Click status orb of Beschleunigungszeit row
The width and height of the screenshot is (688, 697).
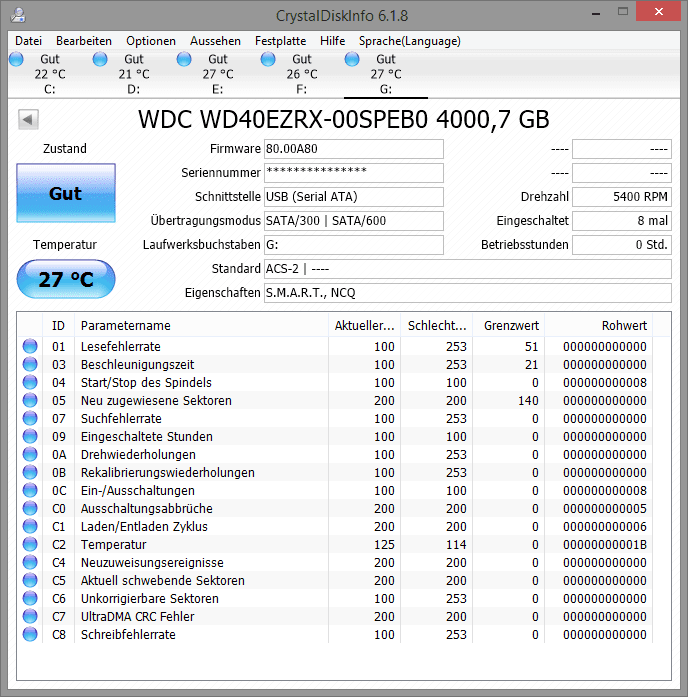(30, 365)
